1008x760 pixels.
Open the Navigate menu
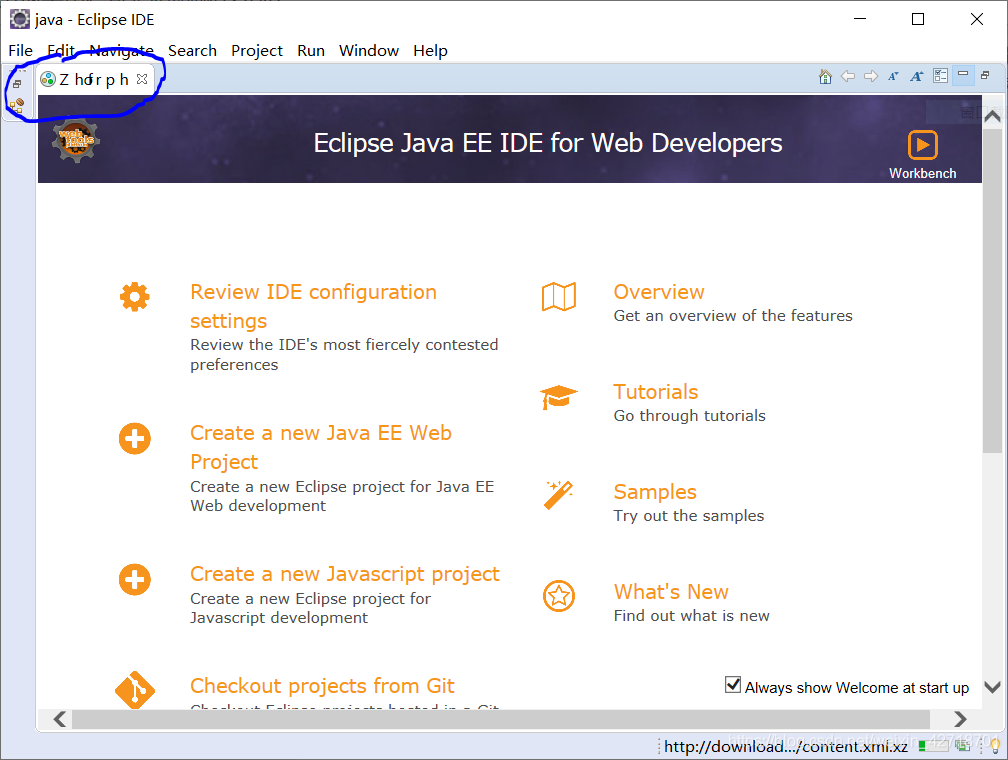[x=122, y=51]
